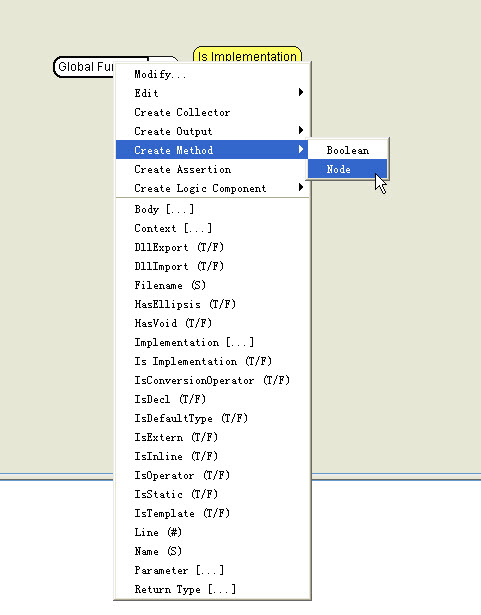The width and height of the screenshot is (481, 615).
Task: Choose Boolean in the Create Method submenu
Action: (348, 150)
